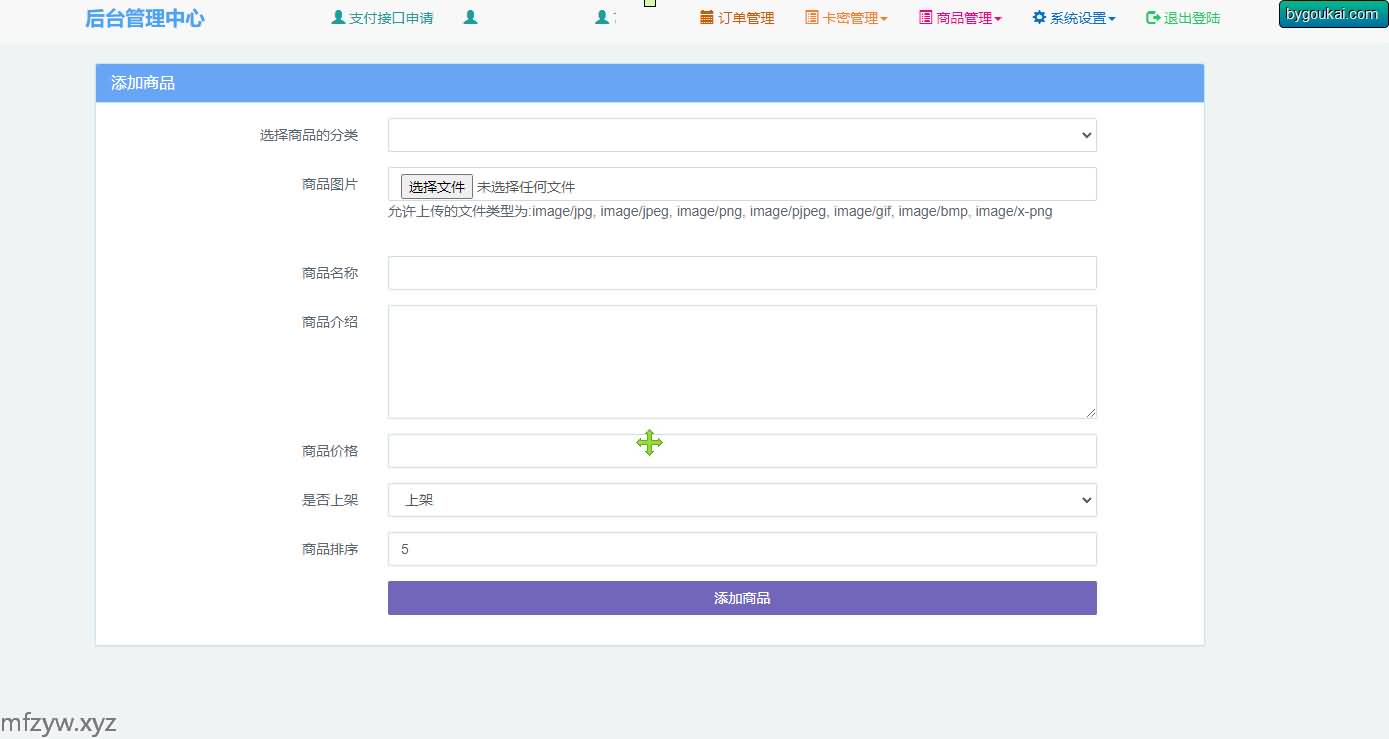Click the 选择文件 file upload button
1389x739 pixels.
tap(437, 187)
